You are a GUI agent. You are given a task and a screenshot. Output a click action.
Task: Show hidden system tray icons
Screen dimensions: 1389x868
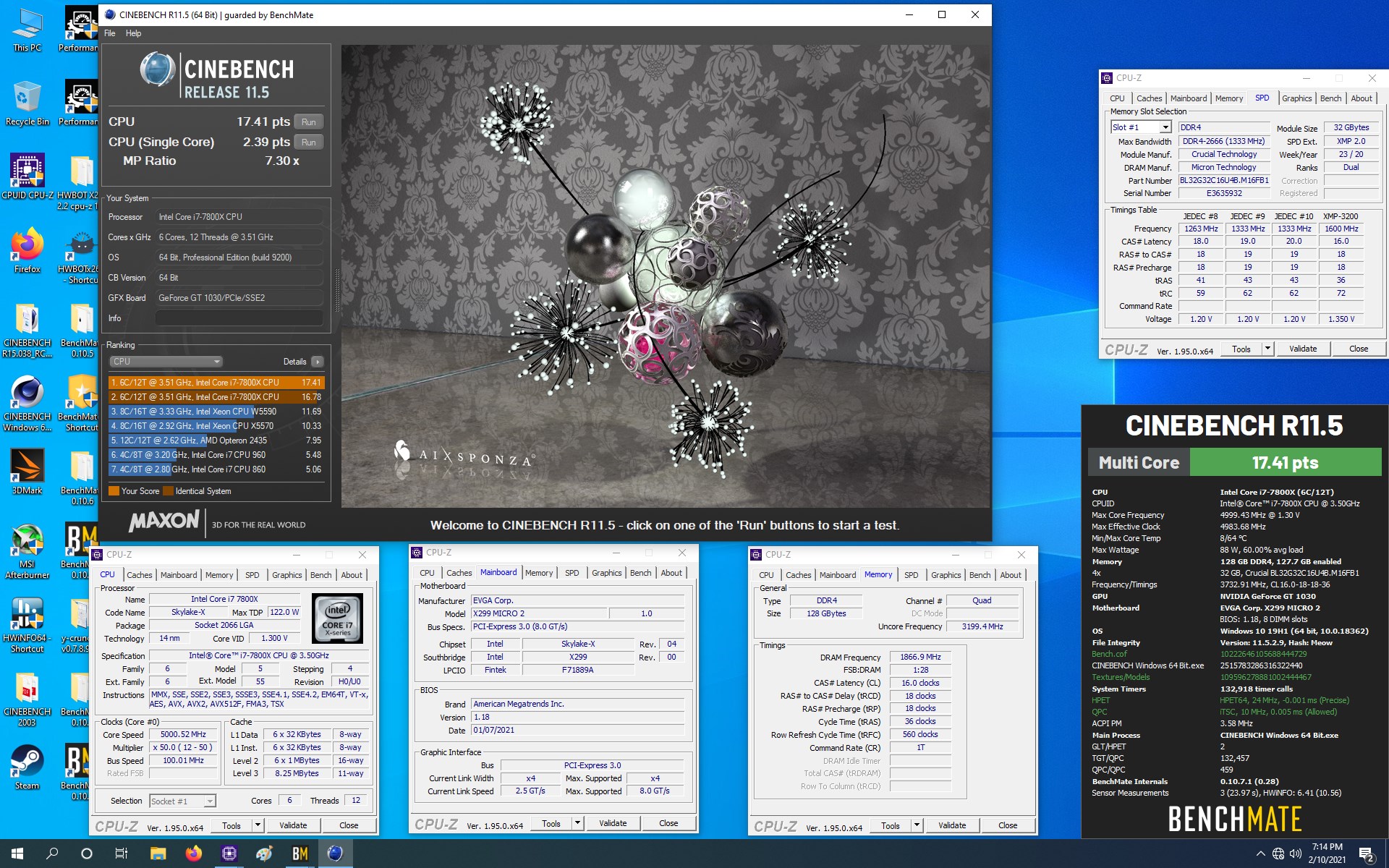1260,854
